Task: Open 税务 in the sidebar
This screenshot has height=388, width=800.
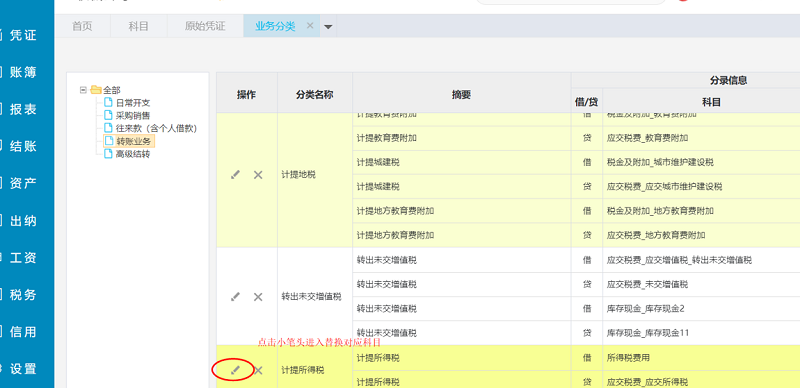Action: [23, 295]
